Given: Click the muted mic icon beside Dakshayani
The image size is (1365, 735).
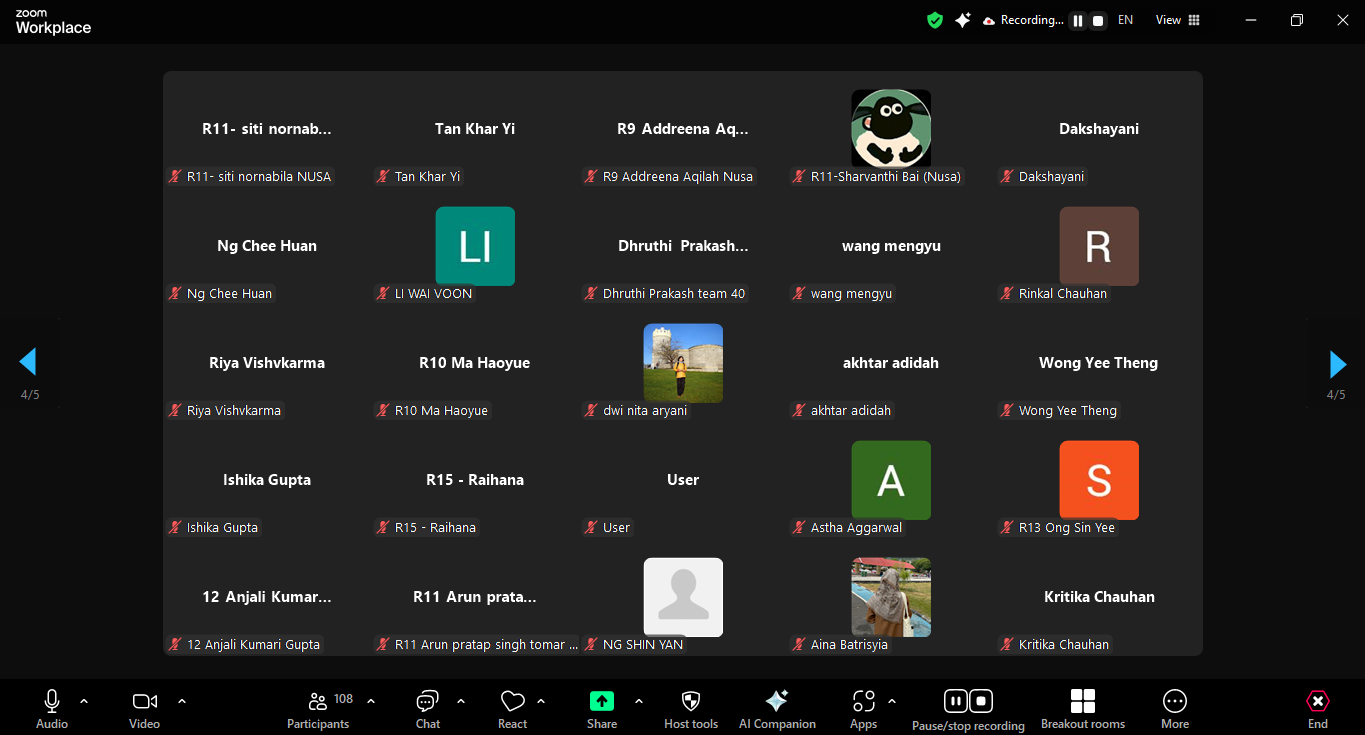Looking at the screenshot, I should click(1007, 176).
